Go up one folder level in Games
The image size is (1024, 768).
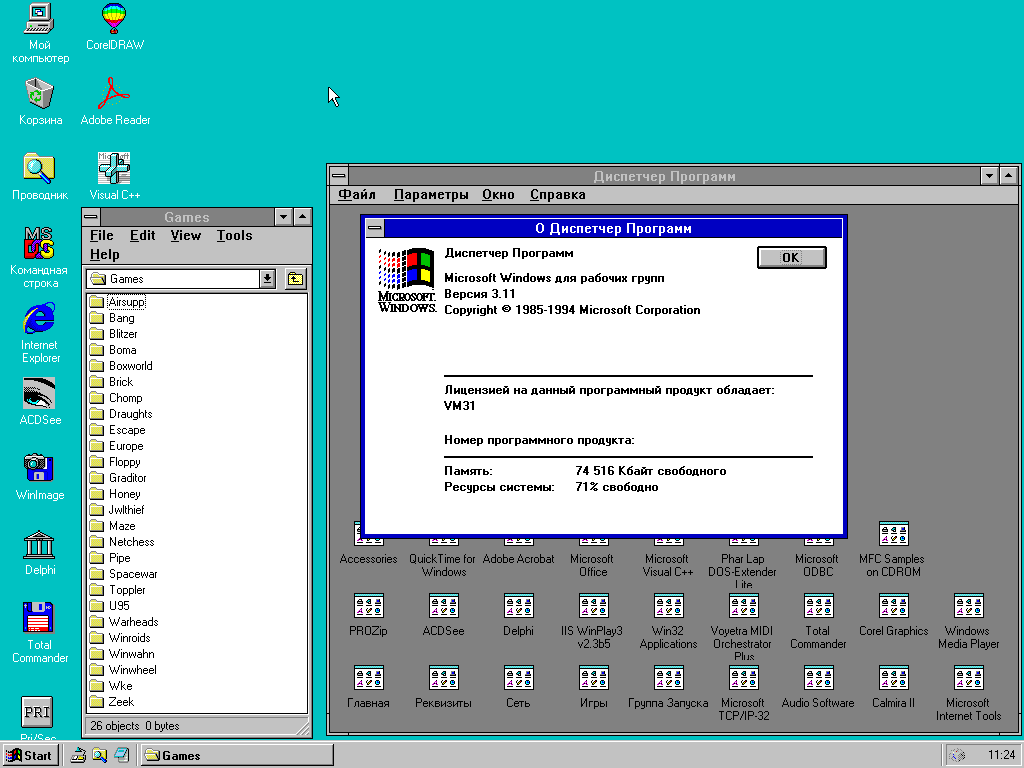[x=296, y=279]
